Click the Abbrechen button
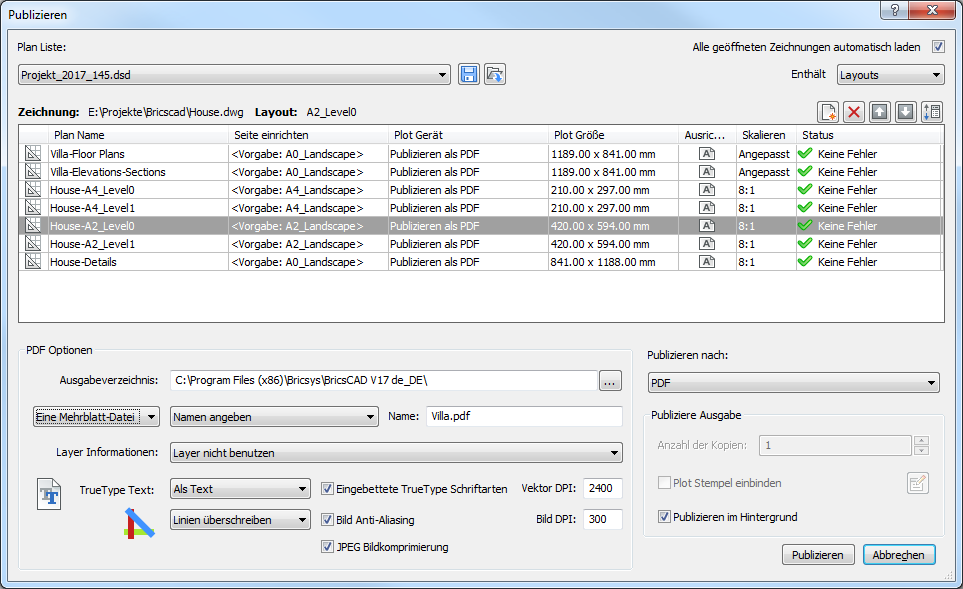The width and height of the screenshot is (963, 589). 899,555
